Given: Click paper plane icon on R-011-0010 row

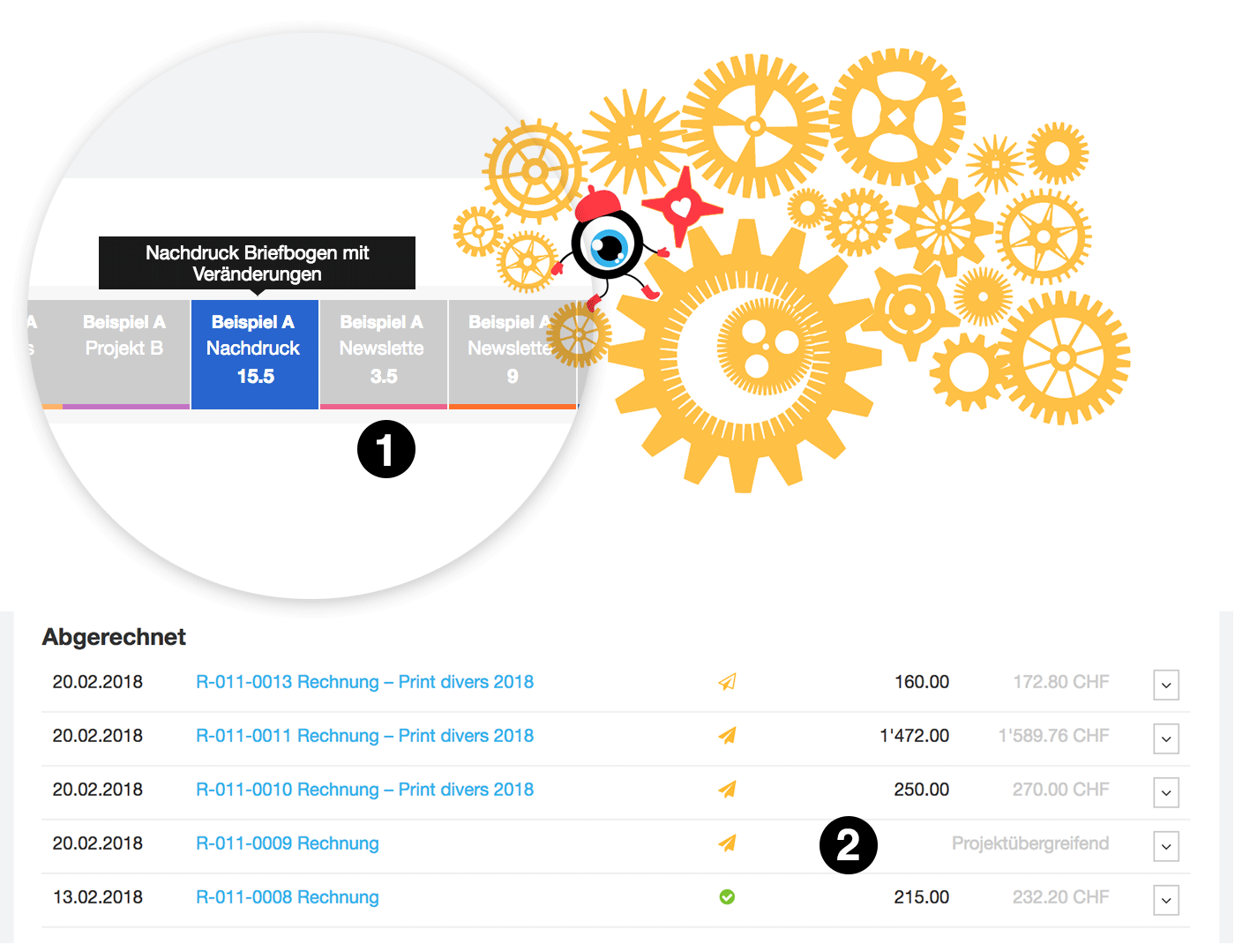Looking at the screenshot, I should tap(727, 790).
